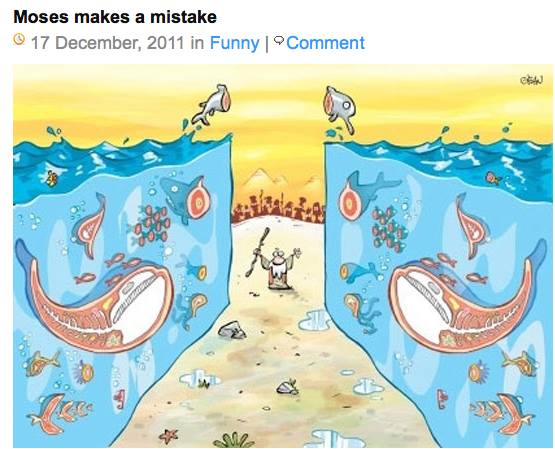This screenshot has width=555, height=449.
Task: Open the Comment link
Action: point(325,43)
